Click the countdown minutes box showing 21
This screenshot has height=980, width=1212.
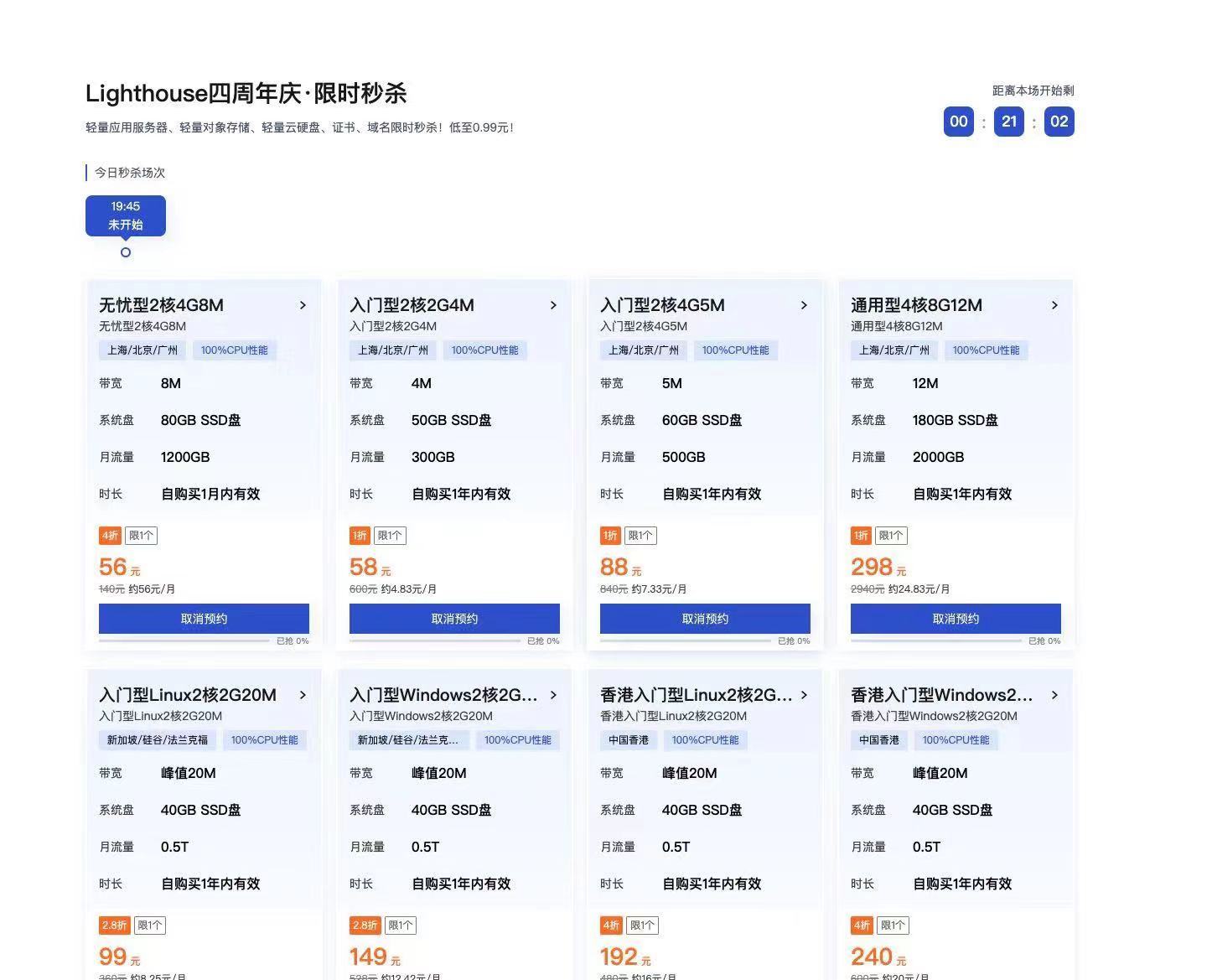[1009, 122]
